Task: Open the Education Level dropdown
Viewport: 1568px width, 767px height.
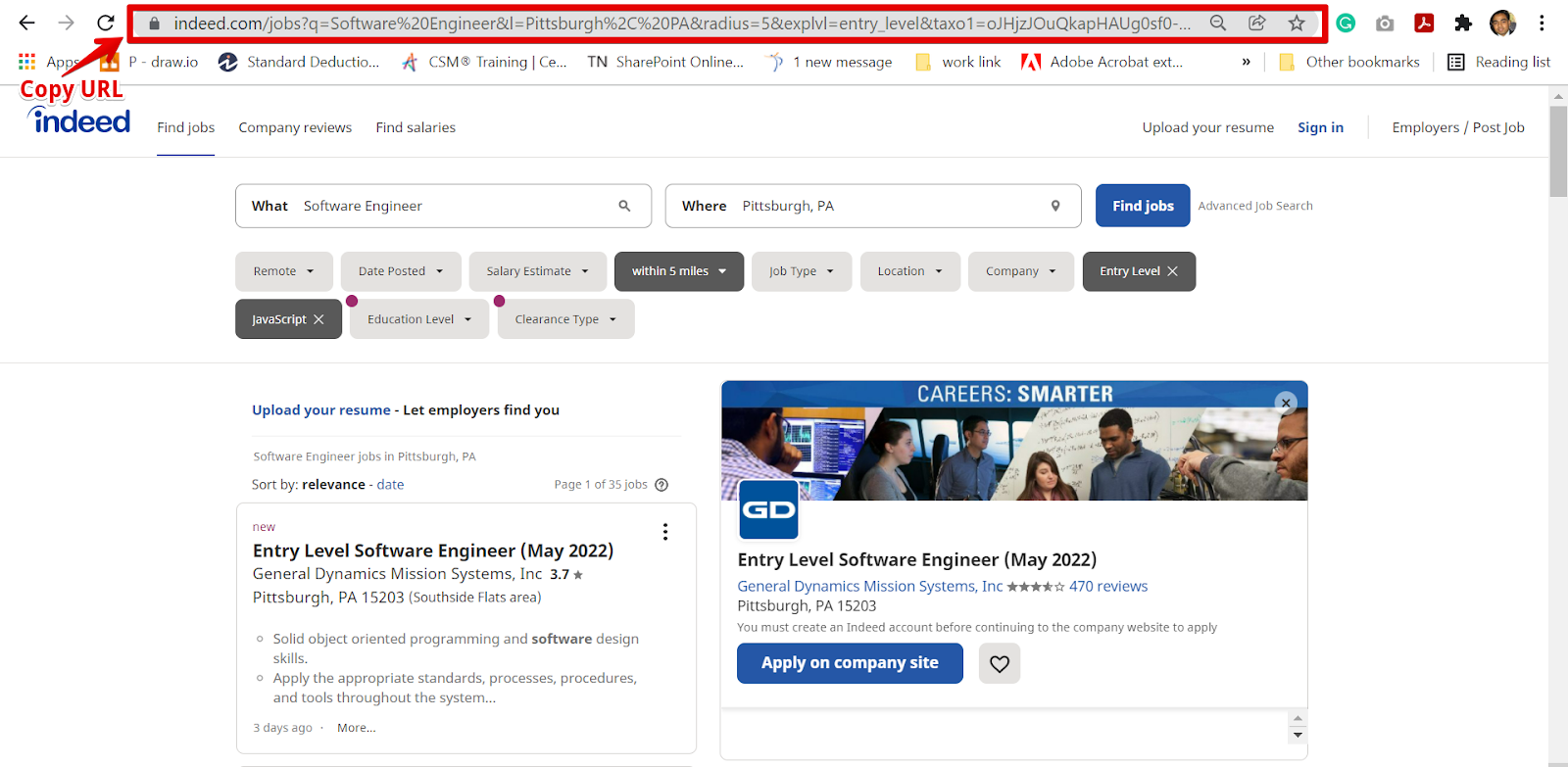Action: 419,319
